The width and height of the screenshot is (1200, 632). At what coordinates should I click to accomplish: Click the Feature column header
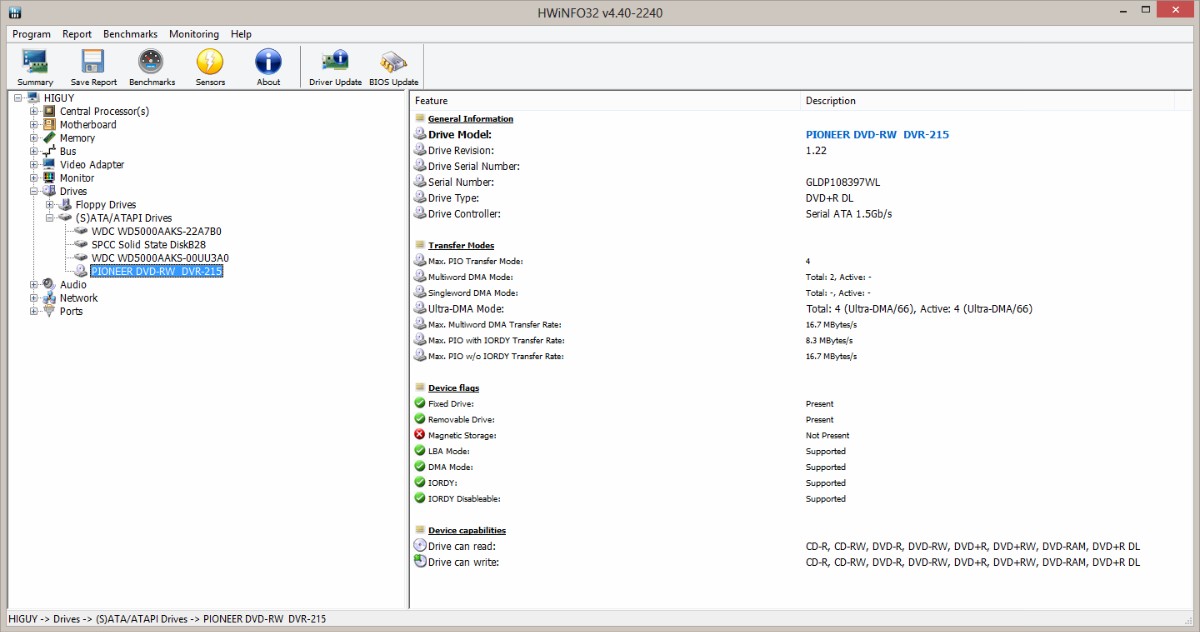606,100
